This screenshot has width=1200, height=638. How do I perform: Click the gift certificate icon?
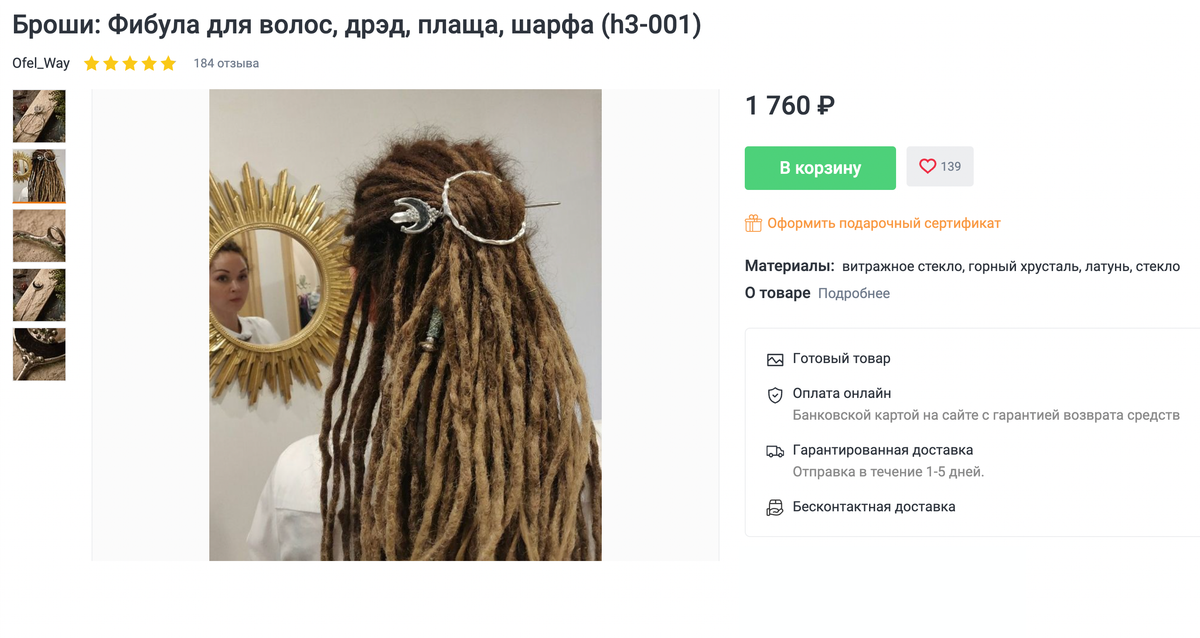click(753, 223)
